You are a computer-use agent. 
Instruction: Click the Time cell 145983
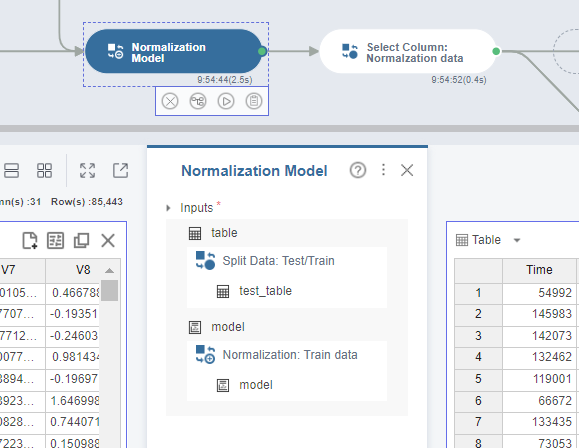click(539, 314)
